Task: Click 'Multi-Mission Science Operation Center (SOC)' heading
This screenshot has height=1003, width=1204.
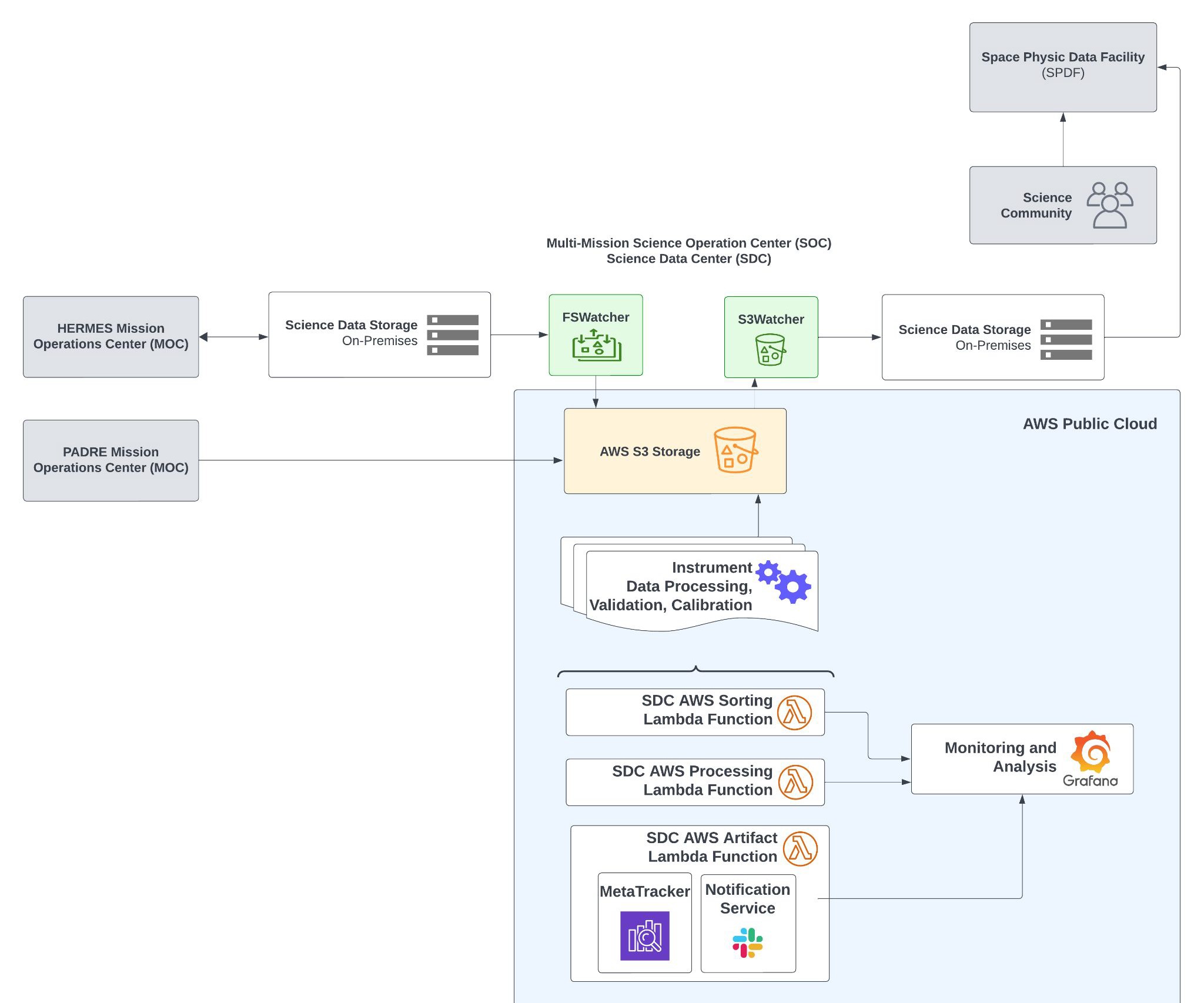Action: [689, 243]
